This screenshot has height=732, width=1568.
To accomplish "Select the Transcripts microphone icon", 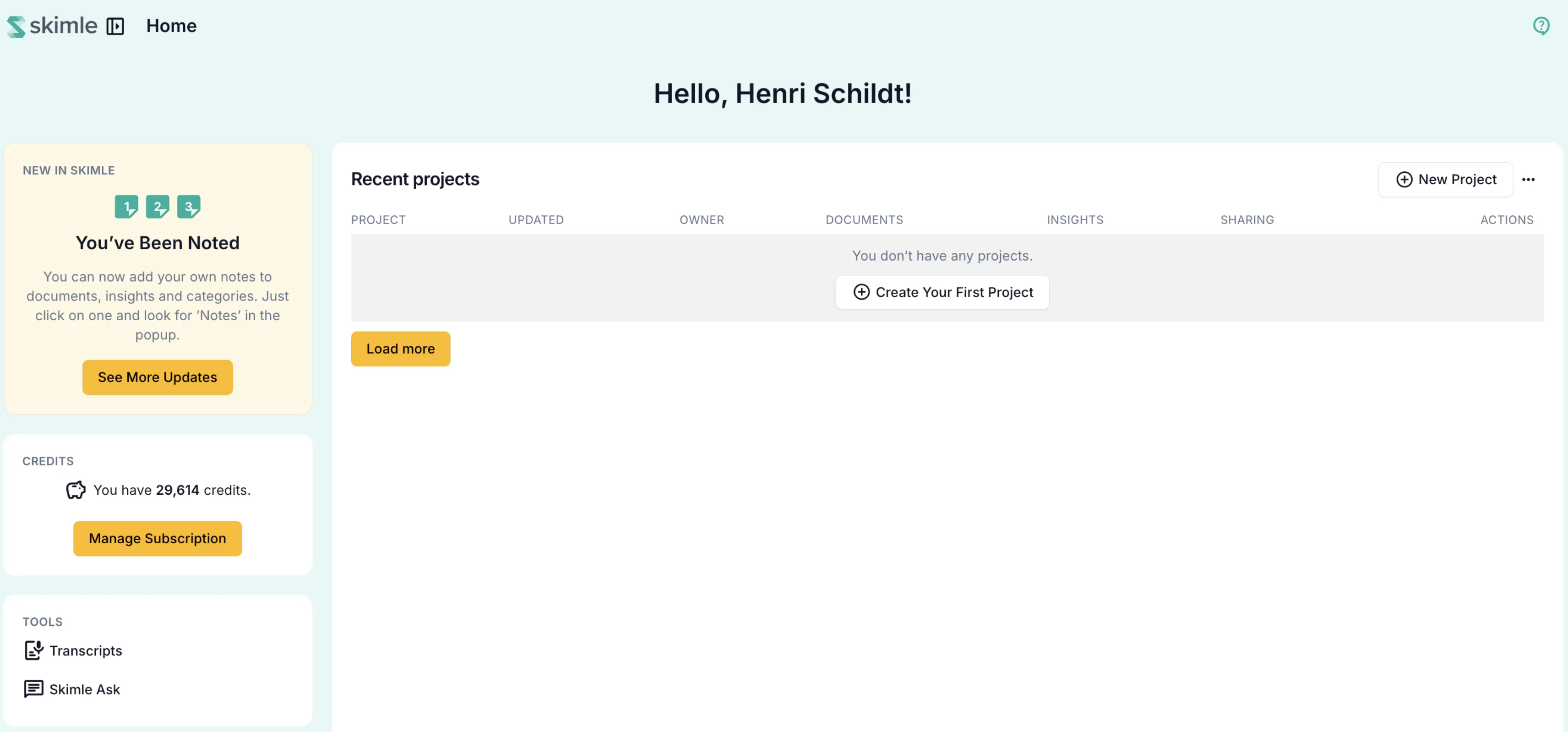I will [x=33, y=650].
